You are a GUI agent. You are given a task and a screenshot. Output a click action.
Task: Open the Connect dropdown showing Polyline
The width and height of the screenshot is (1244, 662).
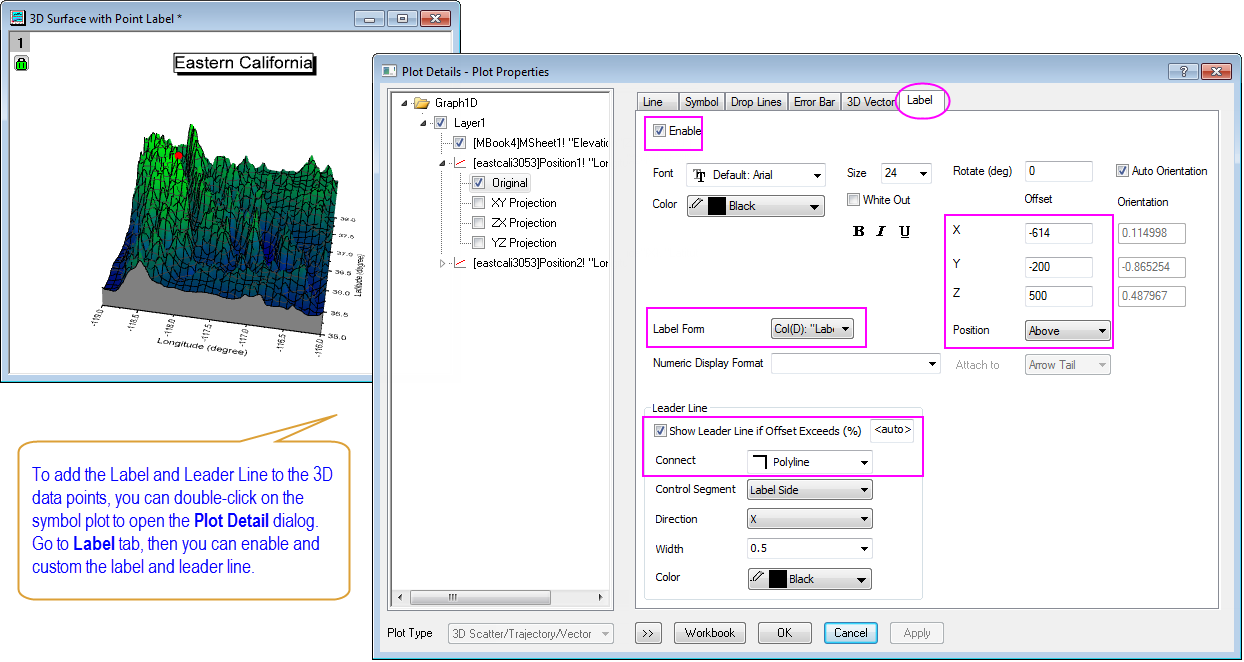(810, 462)
